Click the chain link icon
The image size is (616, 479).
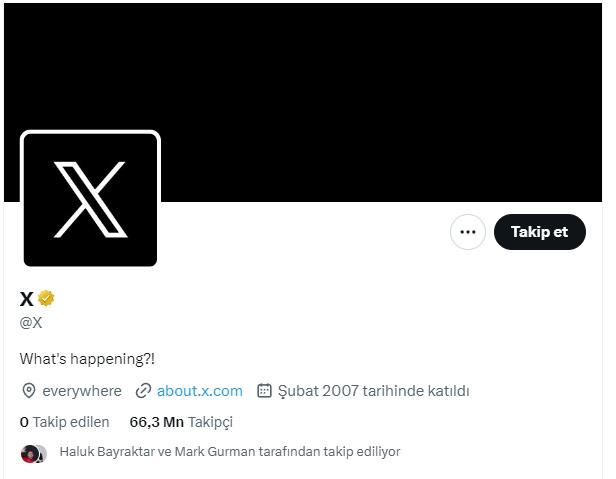point(143,391)
